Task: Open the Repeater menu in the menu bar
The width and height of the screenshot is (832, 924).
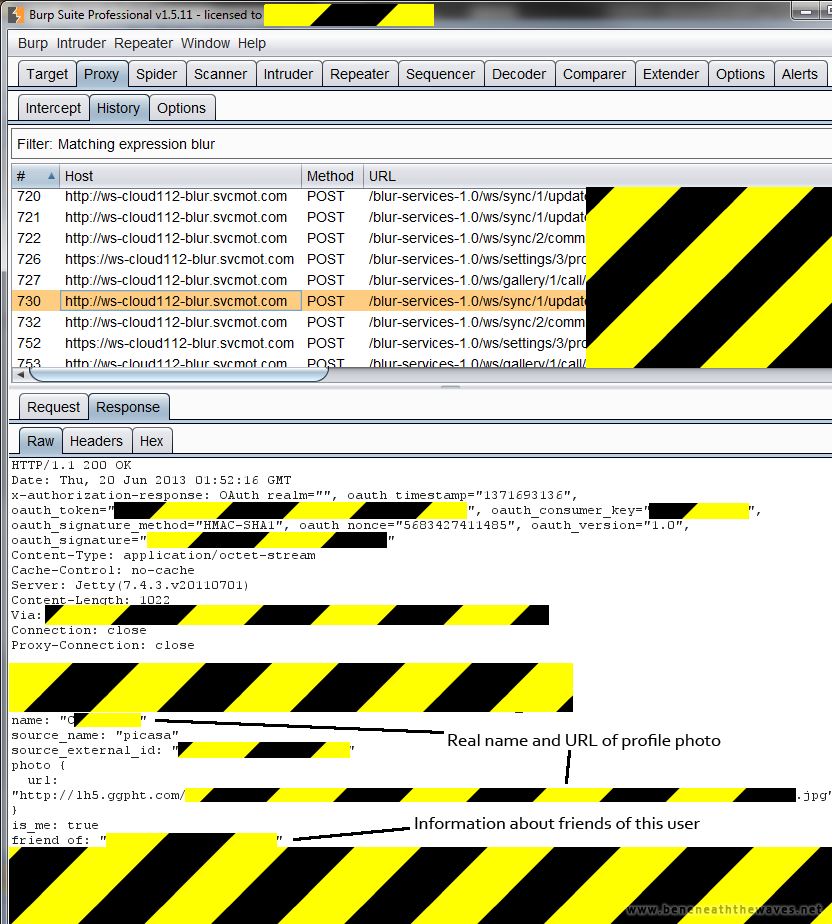Action: (143, 43)
